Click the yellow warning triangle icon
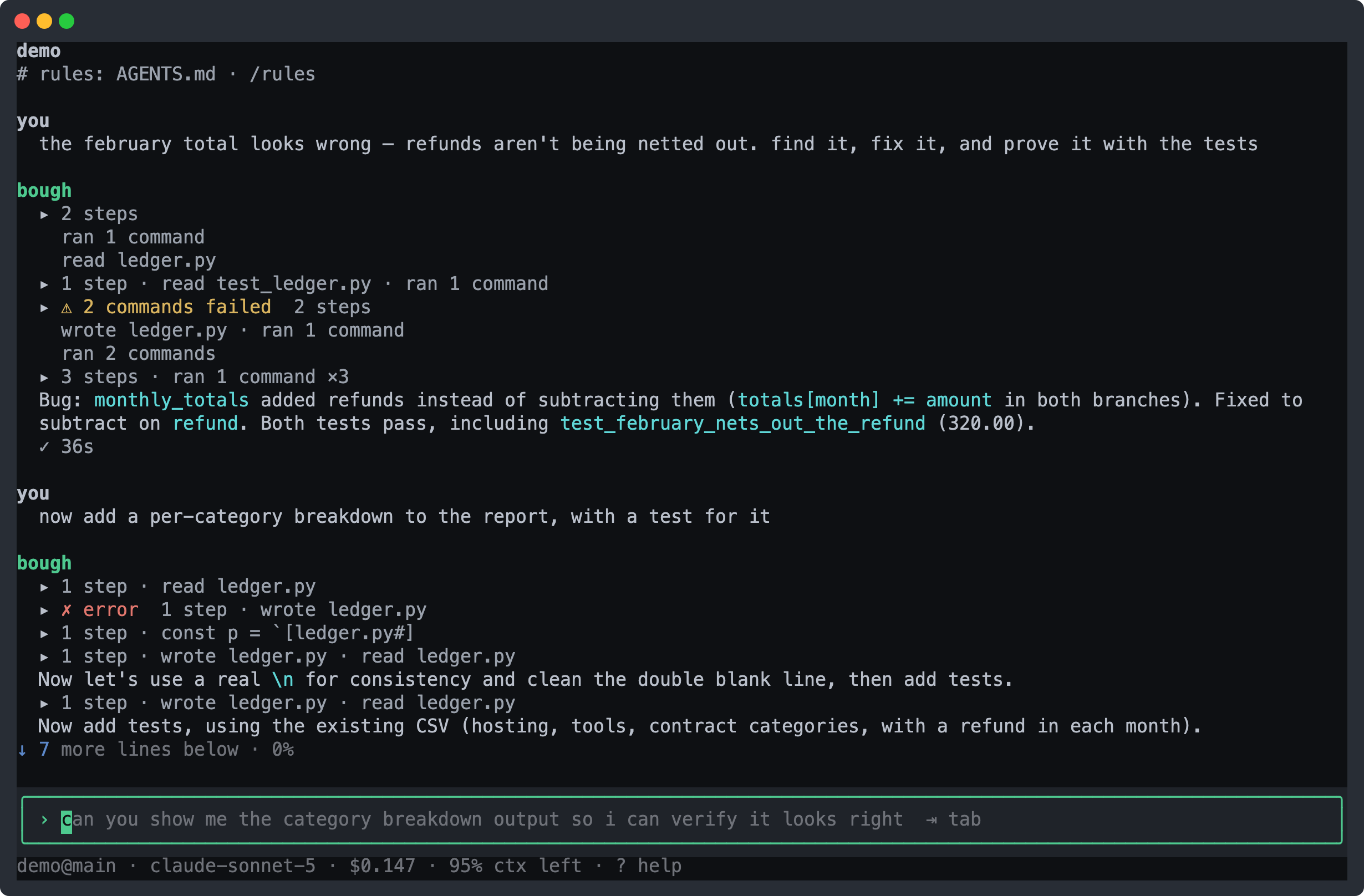This screenshot has width=1364, height=896. [67, 308]
